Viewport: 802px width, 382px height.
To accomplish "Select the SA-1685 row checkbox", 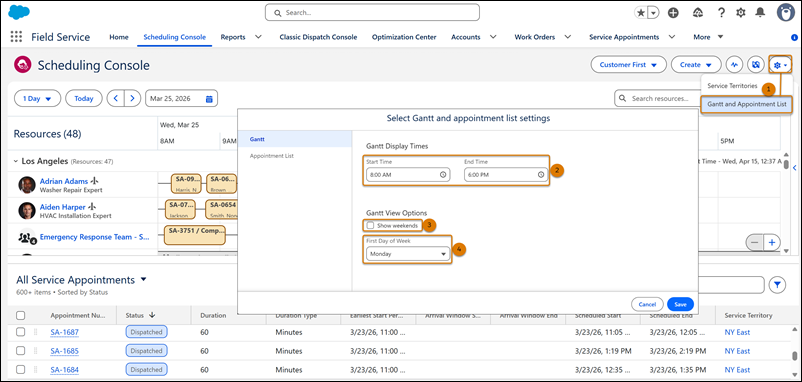I will pyautogui.click(x=20, y=351).
